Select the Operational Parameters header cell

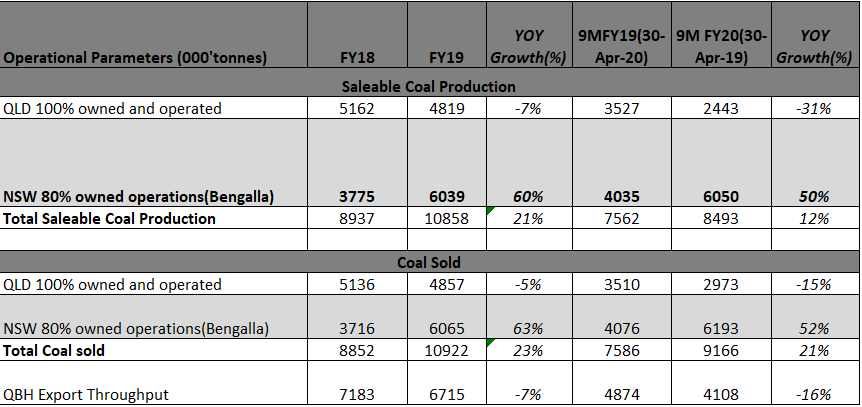(x=135, y=58)
